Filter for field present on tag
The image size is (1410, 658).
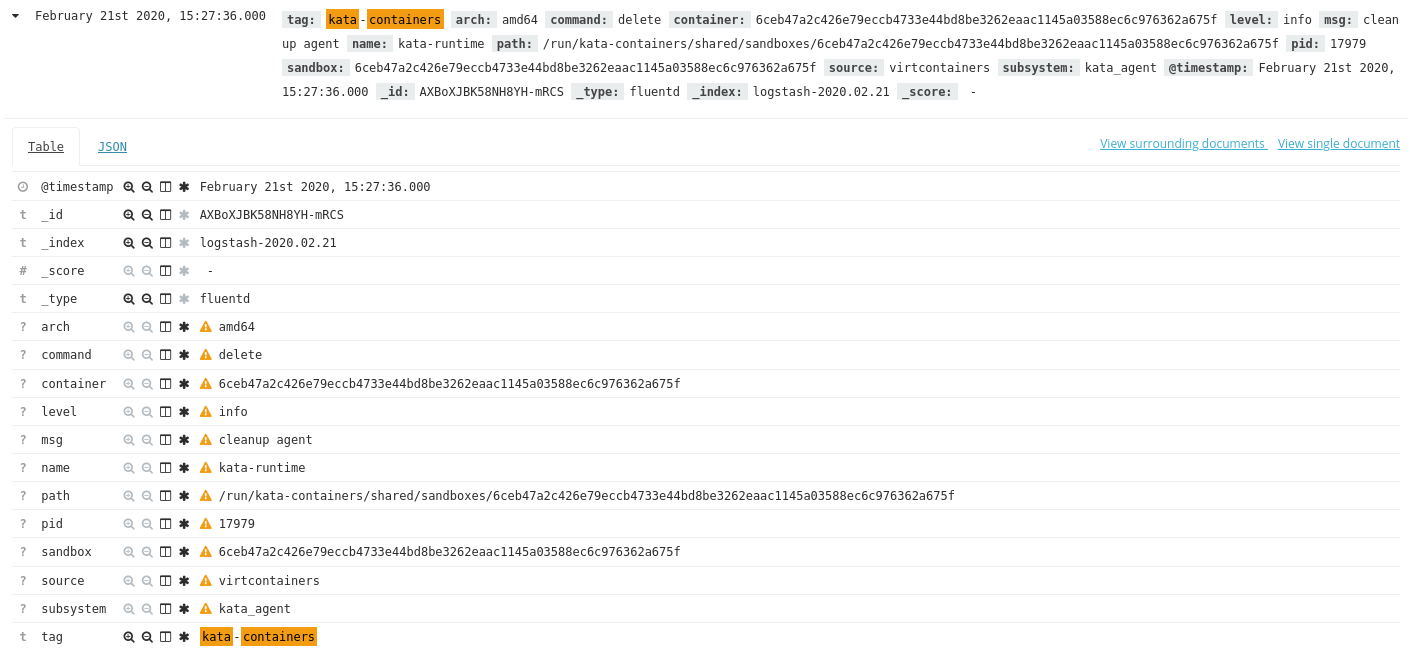click(x=184, y=637)
